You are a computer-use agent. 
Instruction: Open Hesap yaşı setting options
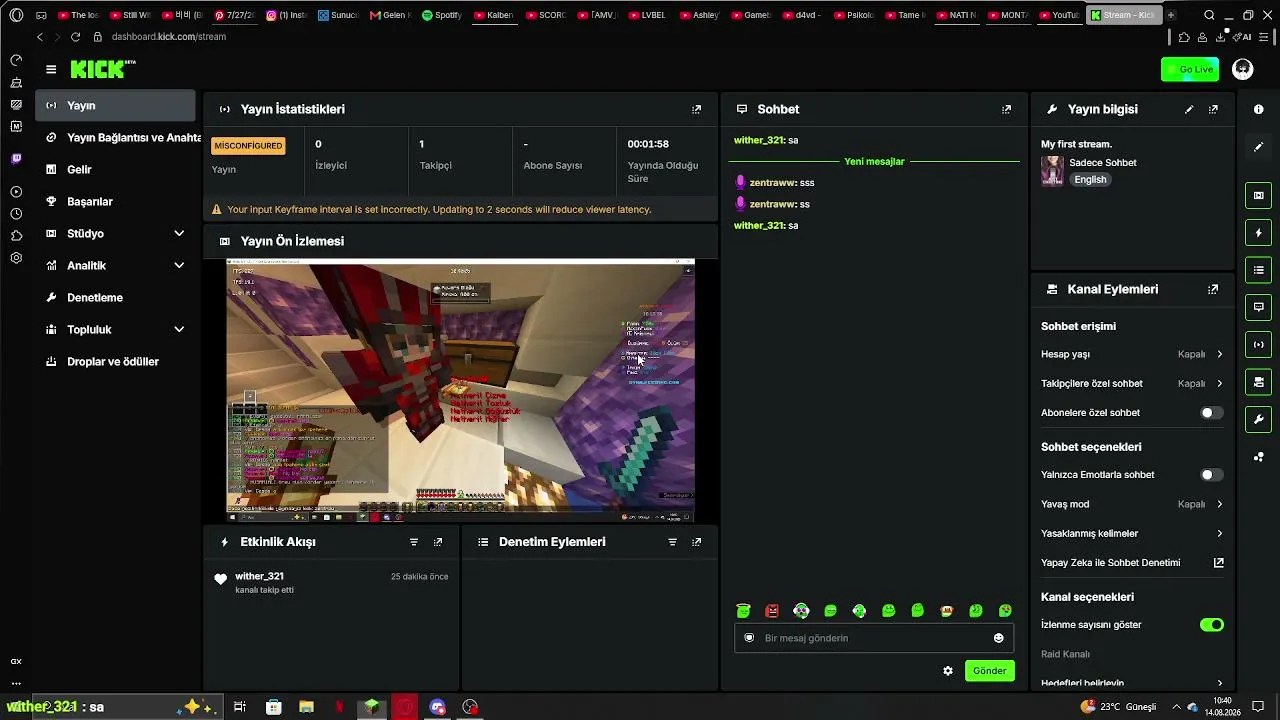pyautogui.click(x=1132, y=354)
